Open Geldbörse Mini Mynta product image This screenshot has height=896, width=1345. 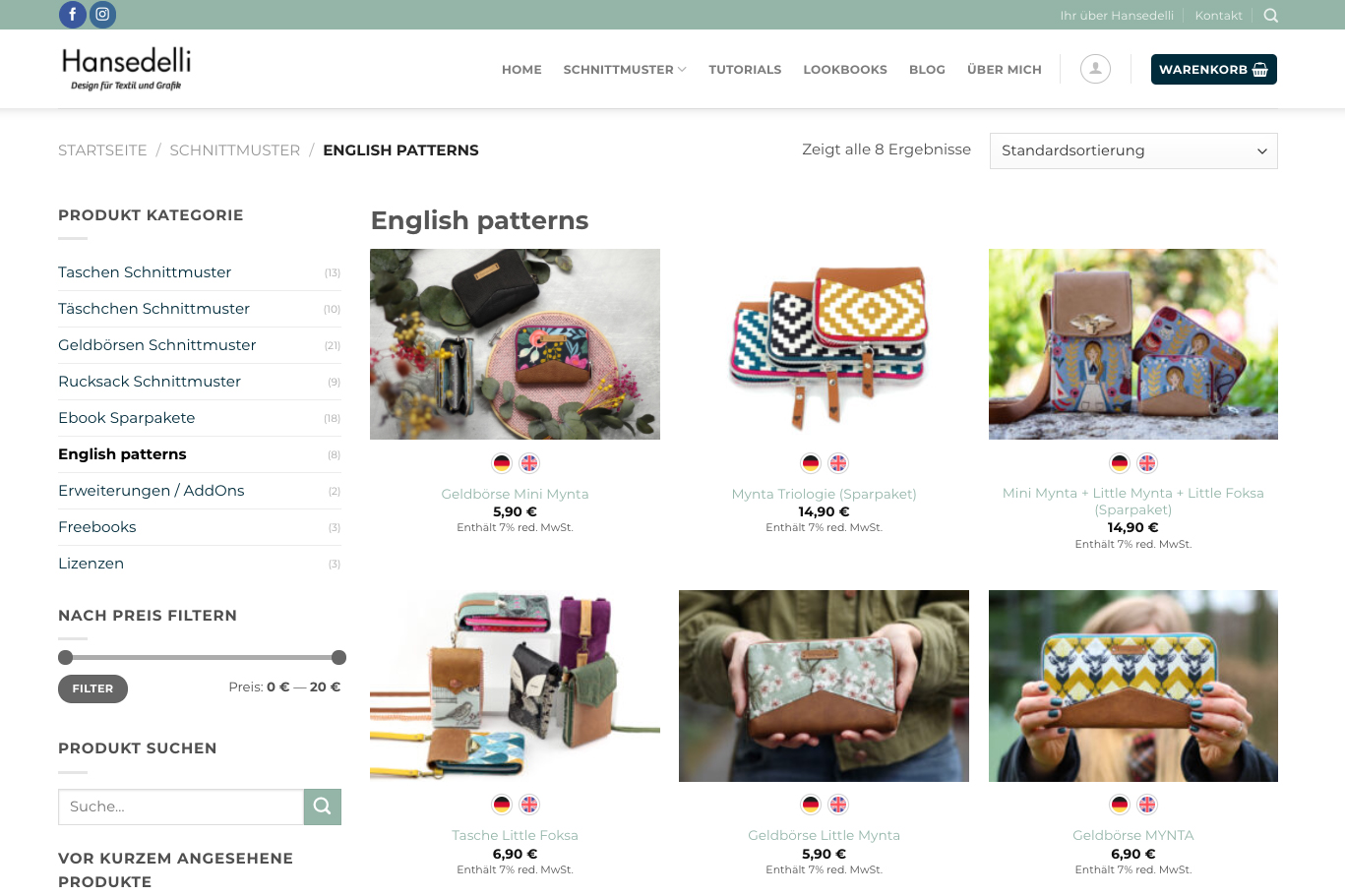[x=515, y=344]
